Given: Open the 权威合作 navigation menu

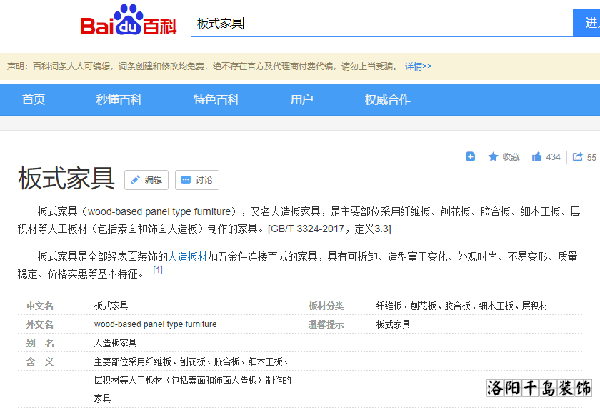Looking at the screenshot, I should (x=387, y=99).
